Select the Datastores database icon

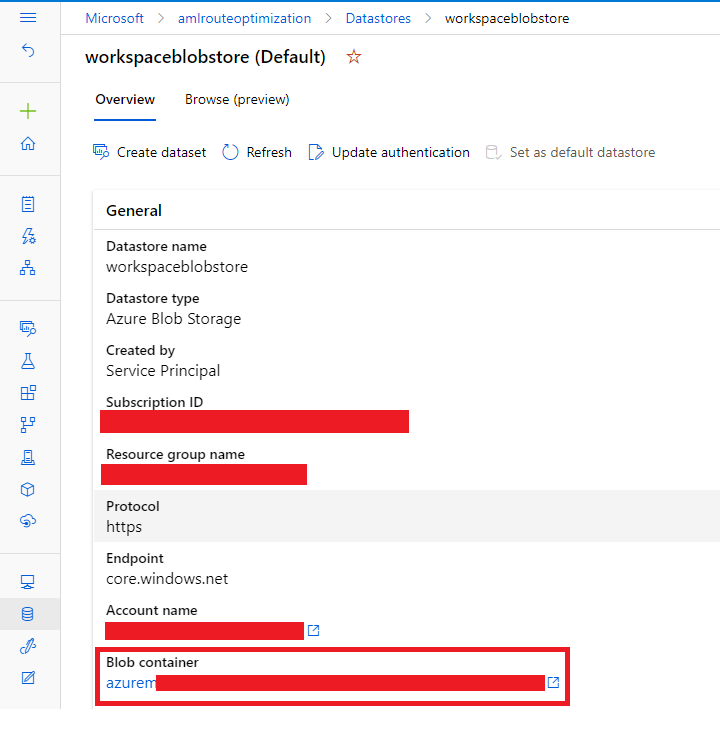(28, 614)
